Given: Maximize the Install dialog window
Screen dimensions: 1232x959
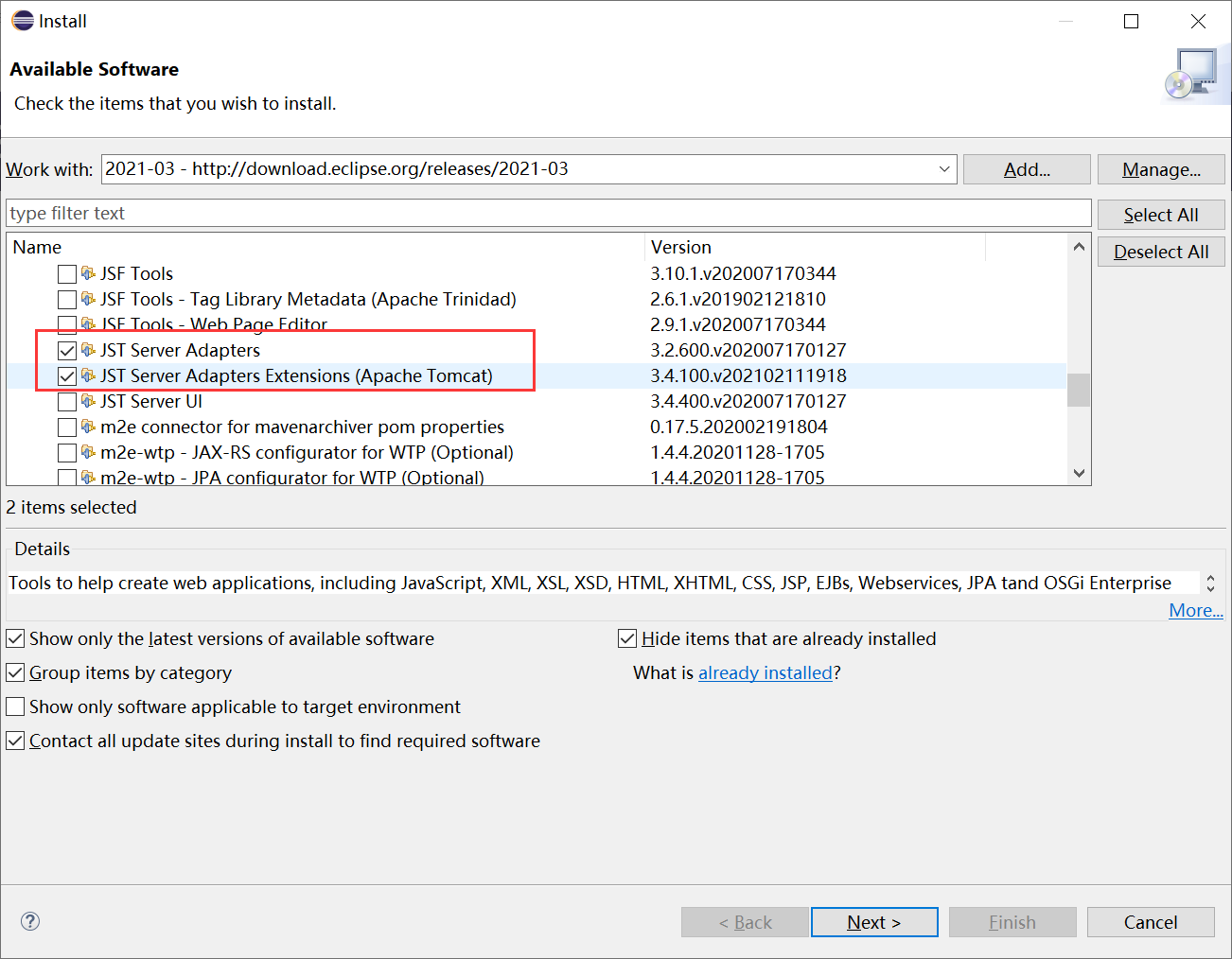Looking at the screenshot, I should (x=1131, y=21).
